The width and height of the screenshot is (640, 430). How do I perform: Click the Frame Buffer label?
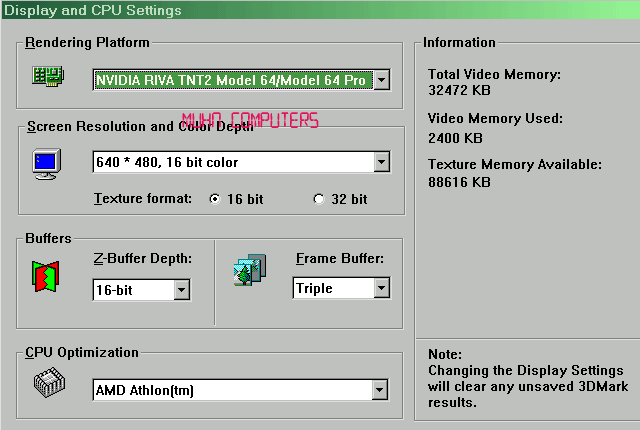click(x=340, y=259)
